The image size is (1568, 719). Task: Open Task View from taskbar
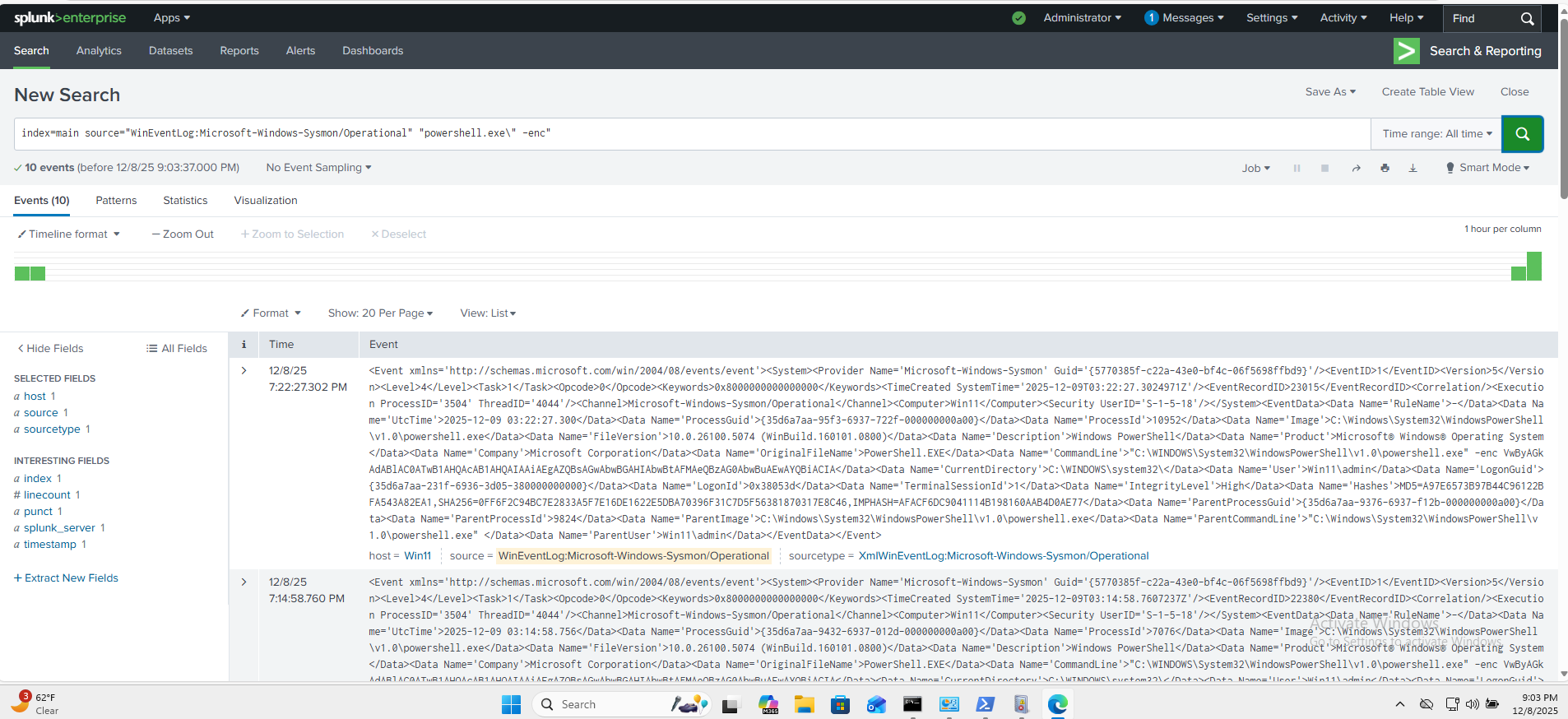coord(731,704)
